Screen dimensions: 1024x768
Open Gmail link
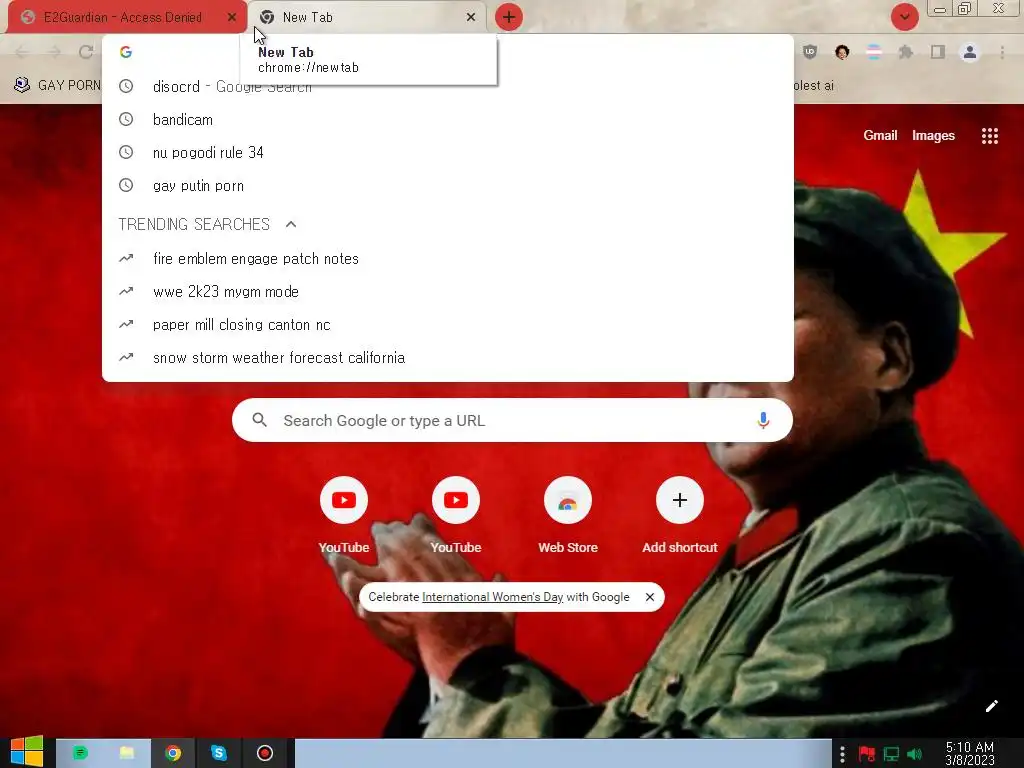click(x=880, y=135)
